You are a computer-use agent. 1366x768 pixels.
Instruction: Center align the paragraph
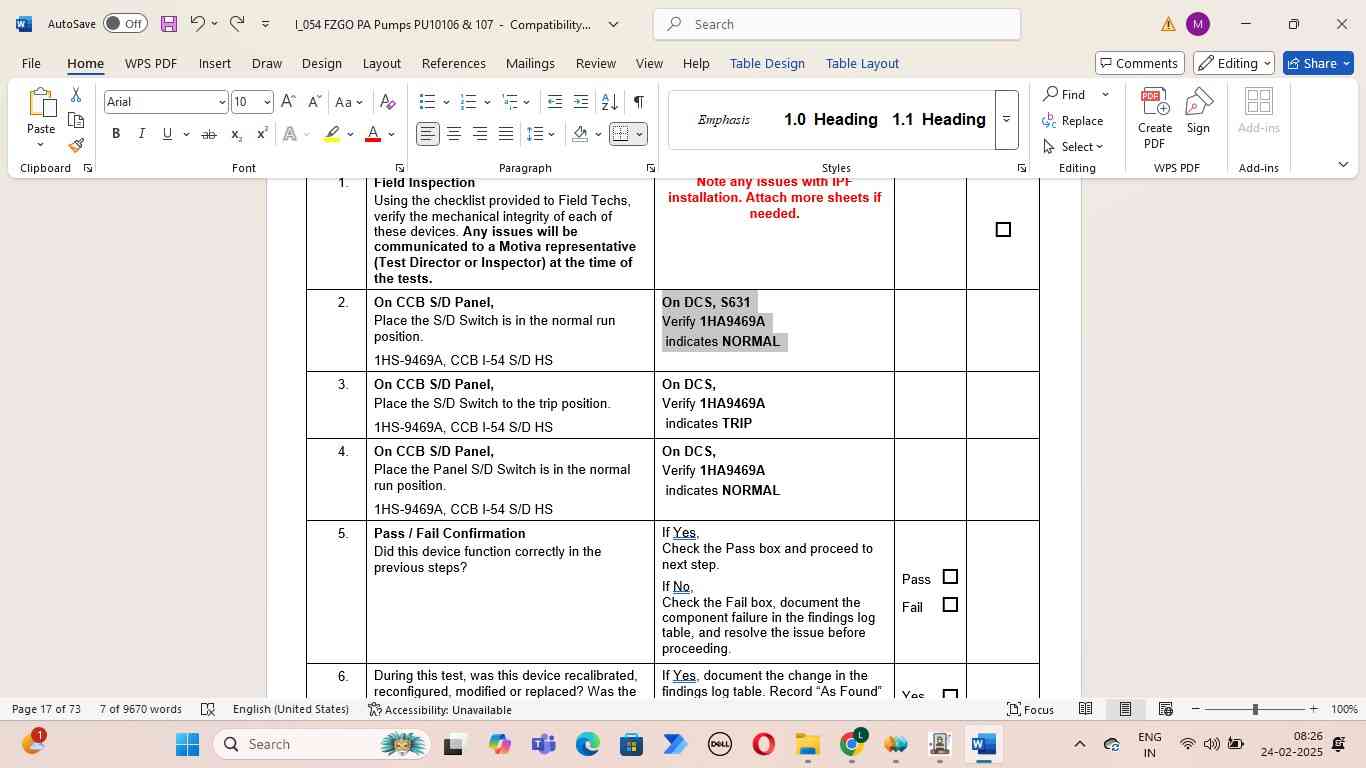[x=454, y=134]
